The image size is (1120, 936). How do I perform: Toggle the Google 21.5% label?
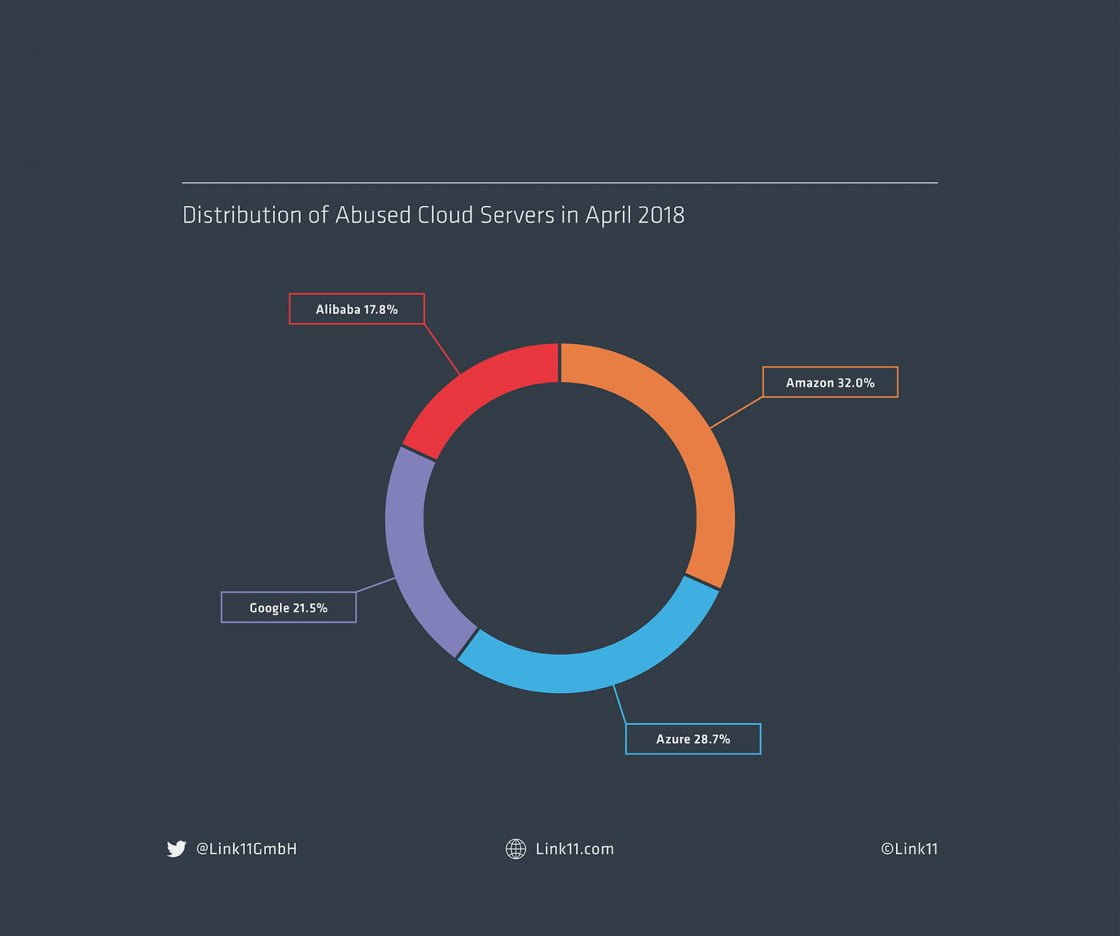point(288,607)
